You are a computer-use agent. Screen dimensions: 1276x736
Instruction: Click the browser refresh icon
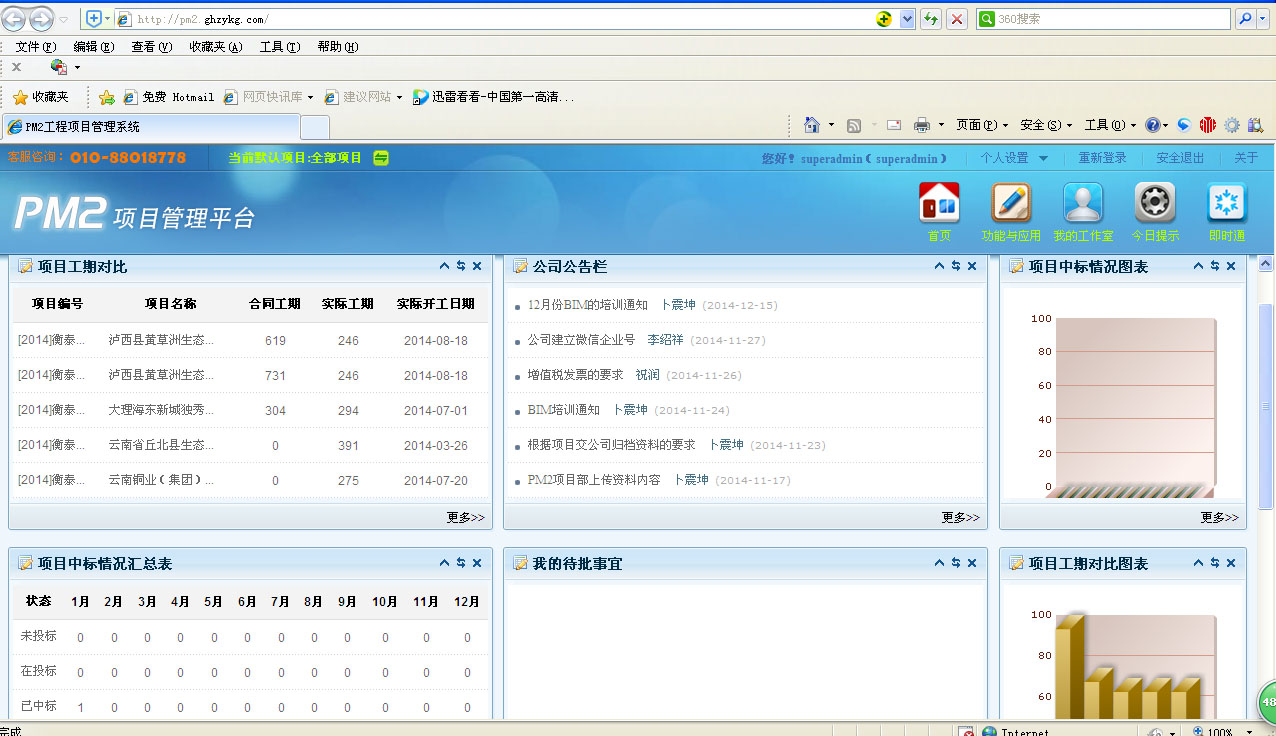point(931,19)
